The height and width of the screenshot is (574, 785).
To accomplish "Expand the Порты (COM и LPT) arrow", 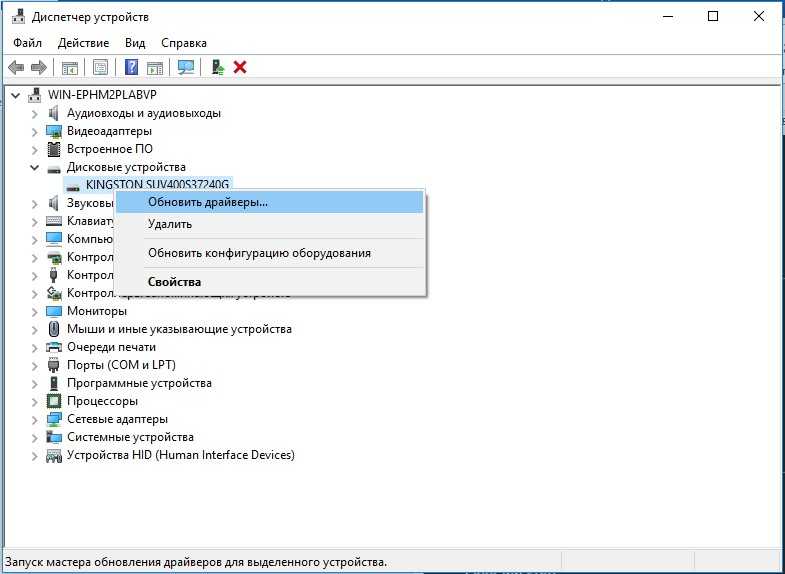I will [x=35, y=366].
